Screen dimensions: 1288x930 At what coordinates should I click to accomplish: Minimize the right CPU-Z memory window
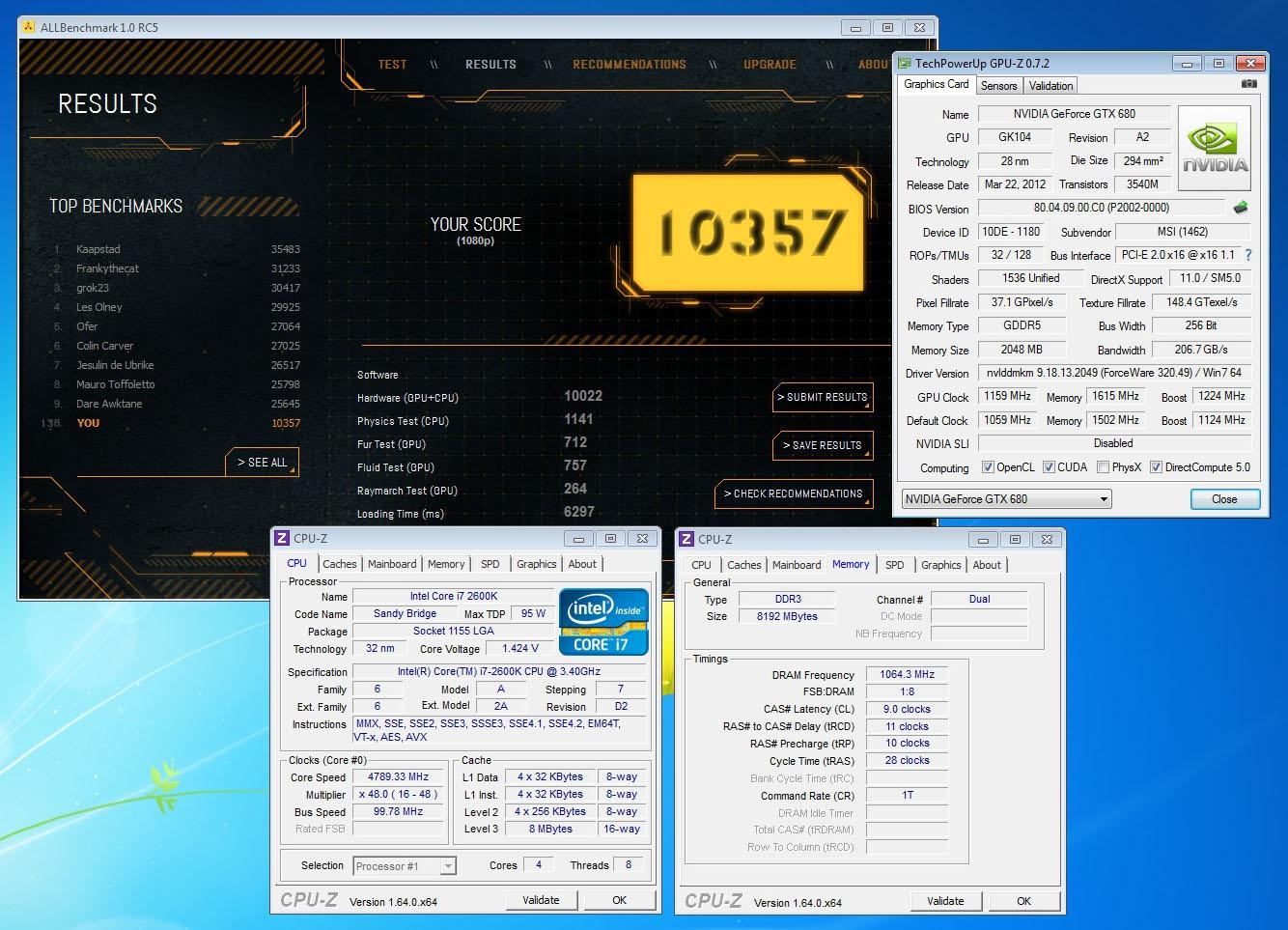983,539
